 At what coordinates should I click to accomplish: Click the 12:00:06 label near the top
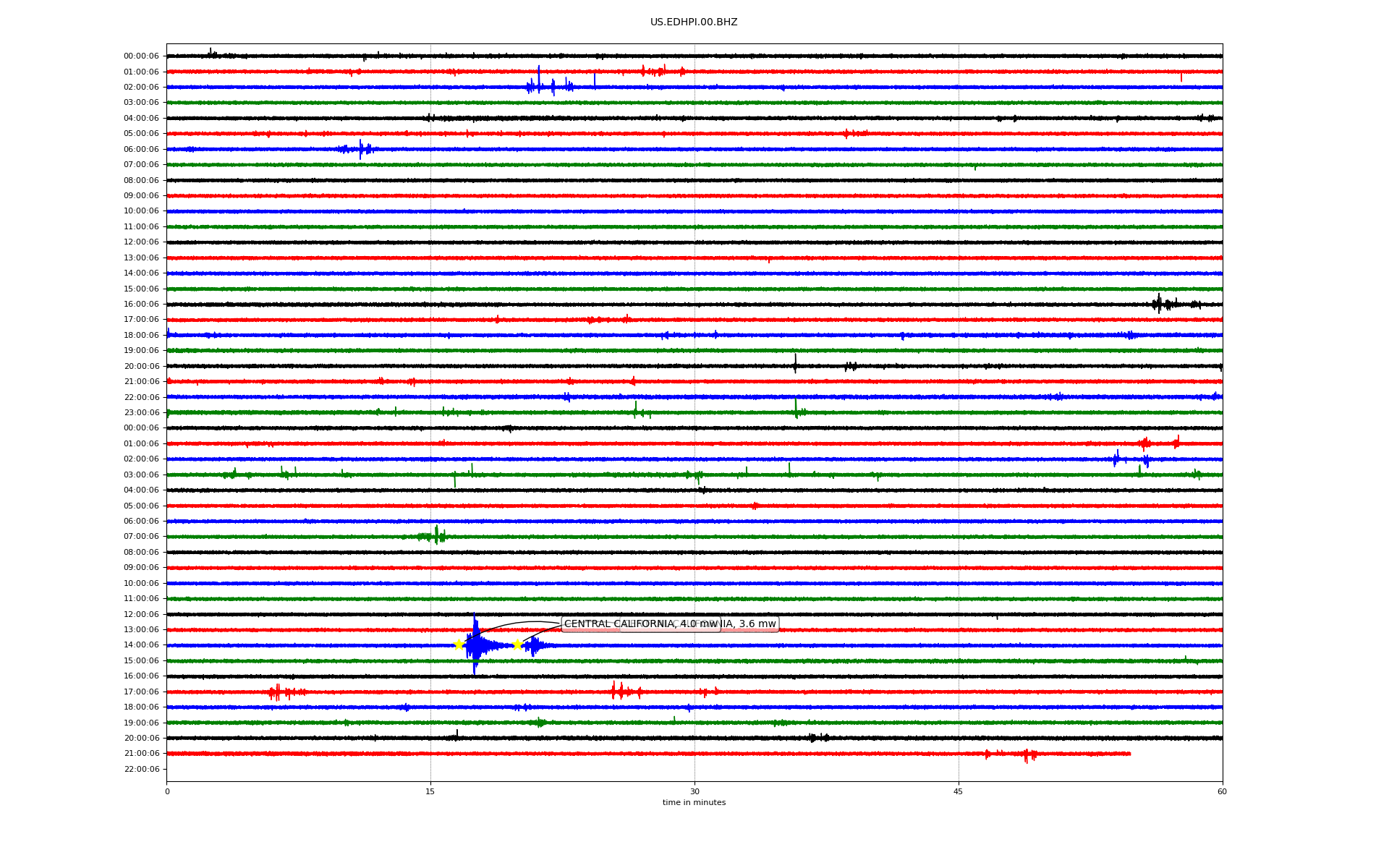pos(141,242)
